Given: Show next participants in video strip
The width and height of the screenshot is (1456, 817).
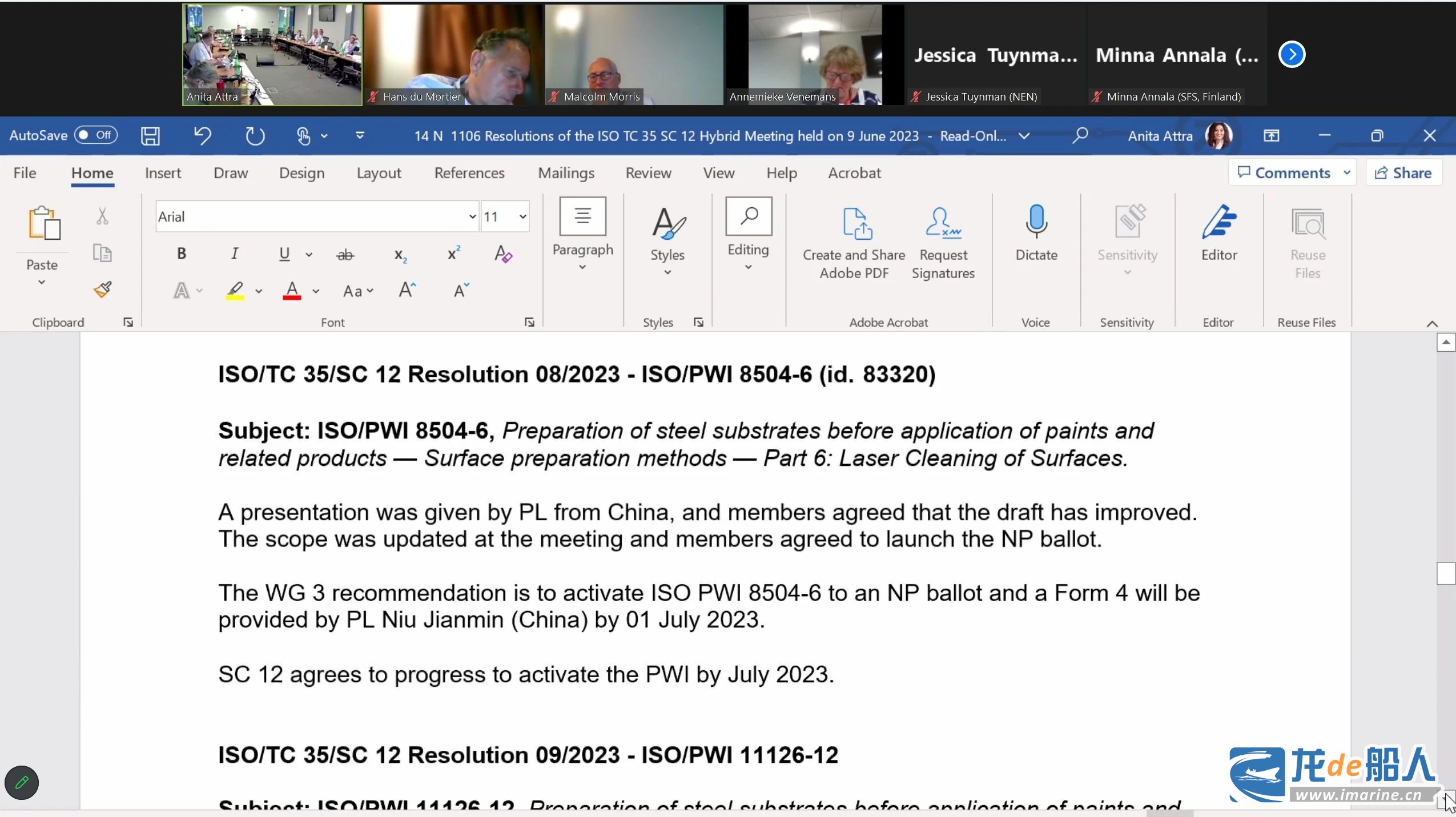Looking at the screenshot, I should click(1291, 55).
